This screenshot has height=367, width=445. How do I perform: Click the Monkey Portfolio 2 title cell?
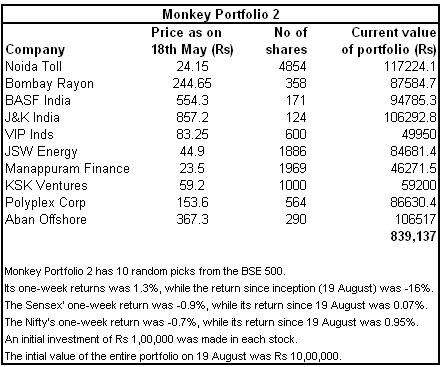pyautogui.click(x=221, y=14)
